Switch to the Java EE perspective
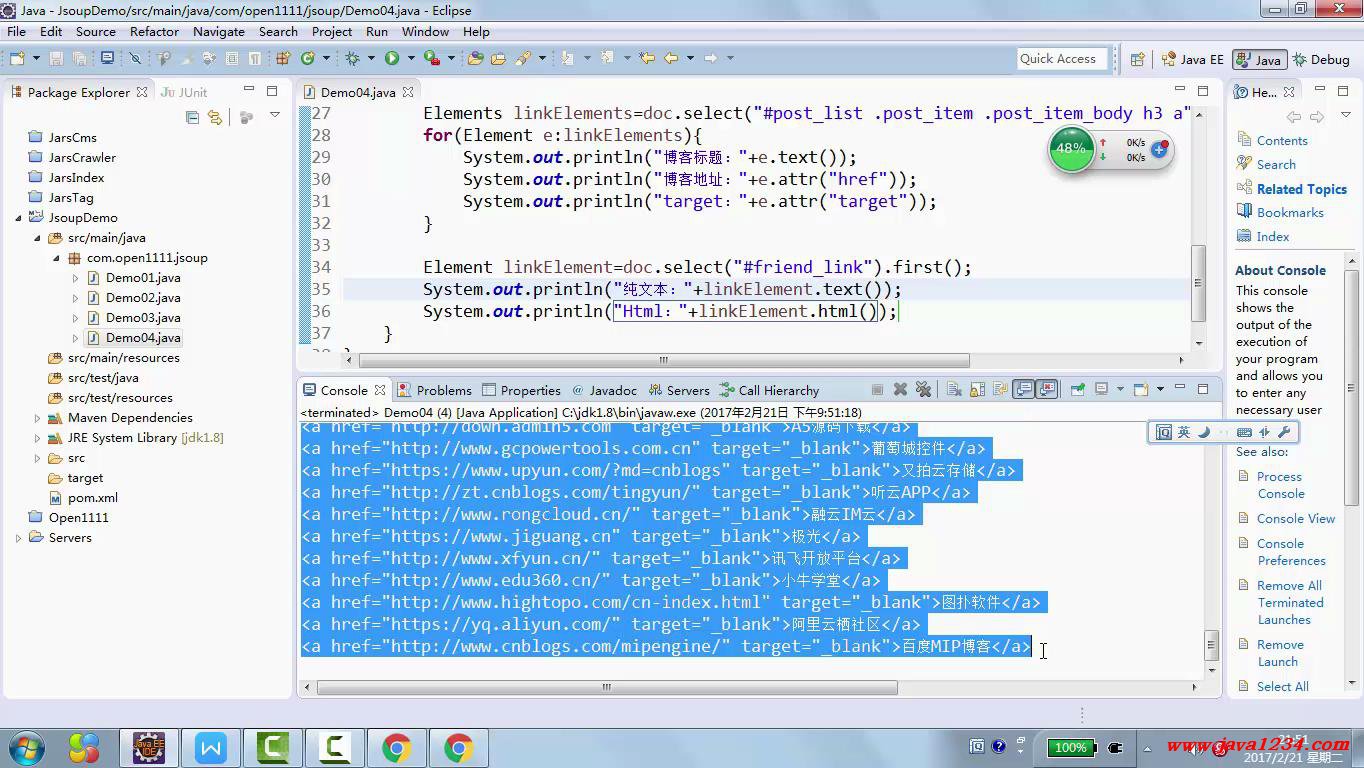The height and width of the screenshot is (768, 1364). pyautogui.click(x=1193, y=59)
